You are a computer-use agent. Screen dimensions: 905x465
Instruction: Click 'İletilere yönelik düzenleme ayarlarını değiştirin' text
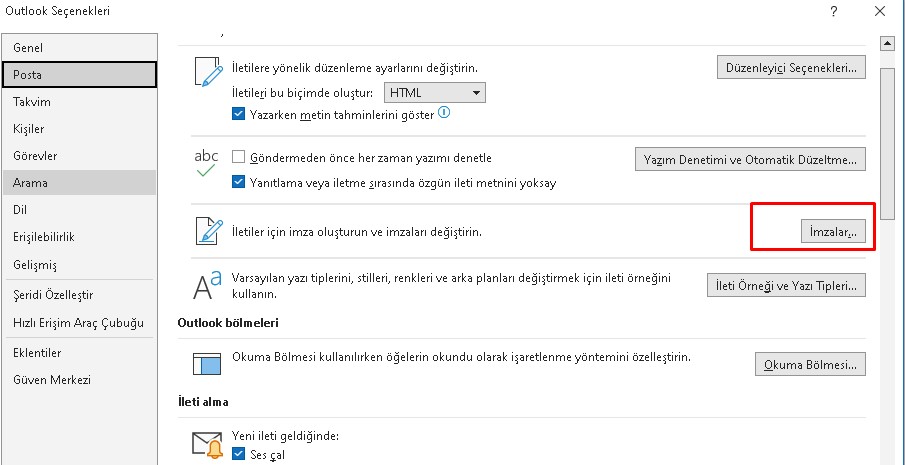(x=354, y=68)
